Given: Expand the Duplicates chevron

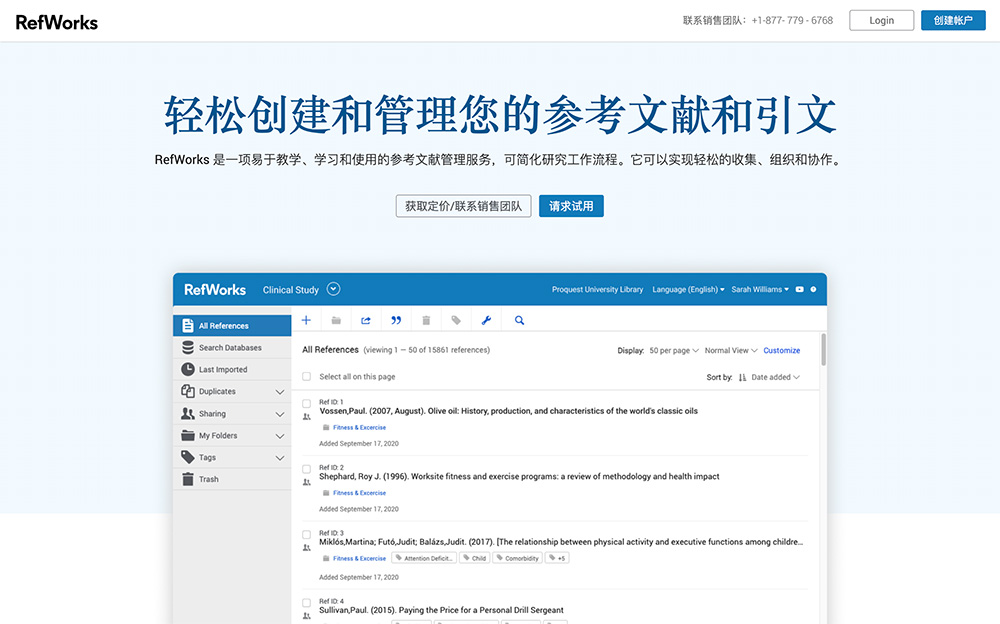Looking at the screenshot, I should [x=279, y=392].
